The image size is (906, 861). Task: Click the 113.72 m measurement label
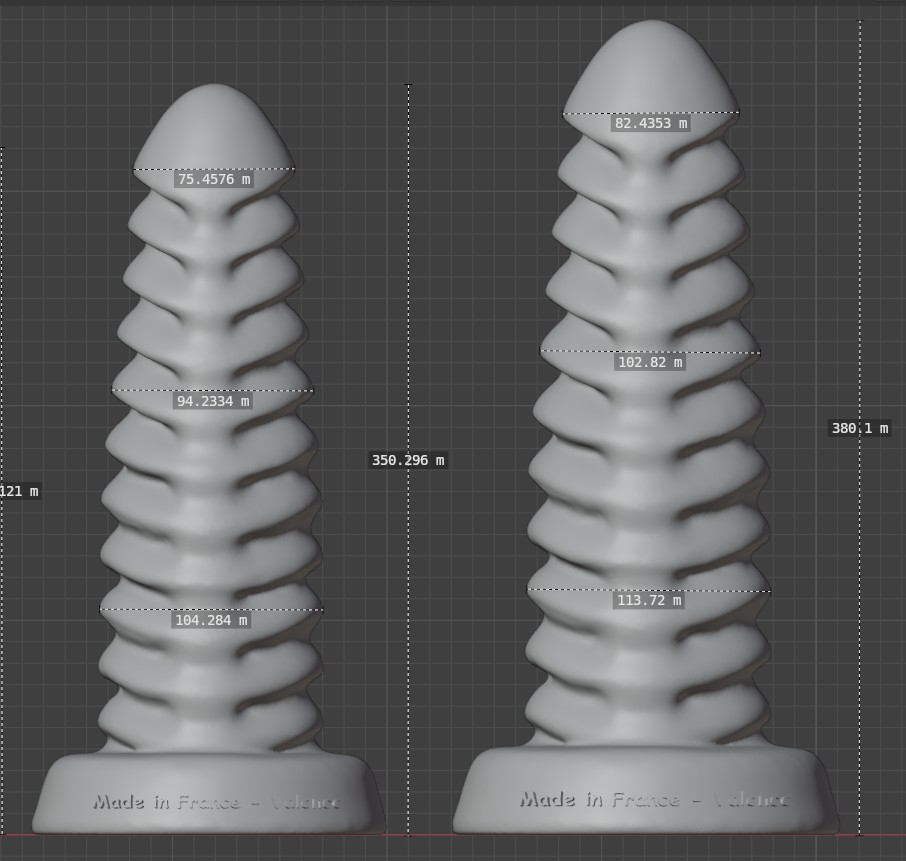[x=649, y=601]
